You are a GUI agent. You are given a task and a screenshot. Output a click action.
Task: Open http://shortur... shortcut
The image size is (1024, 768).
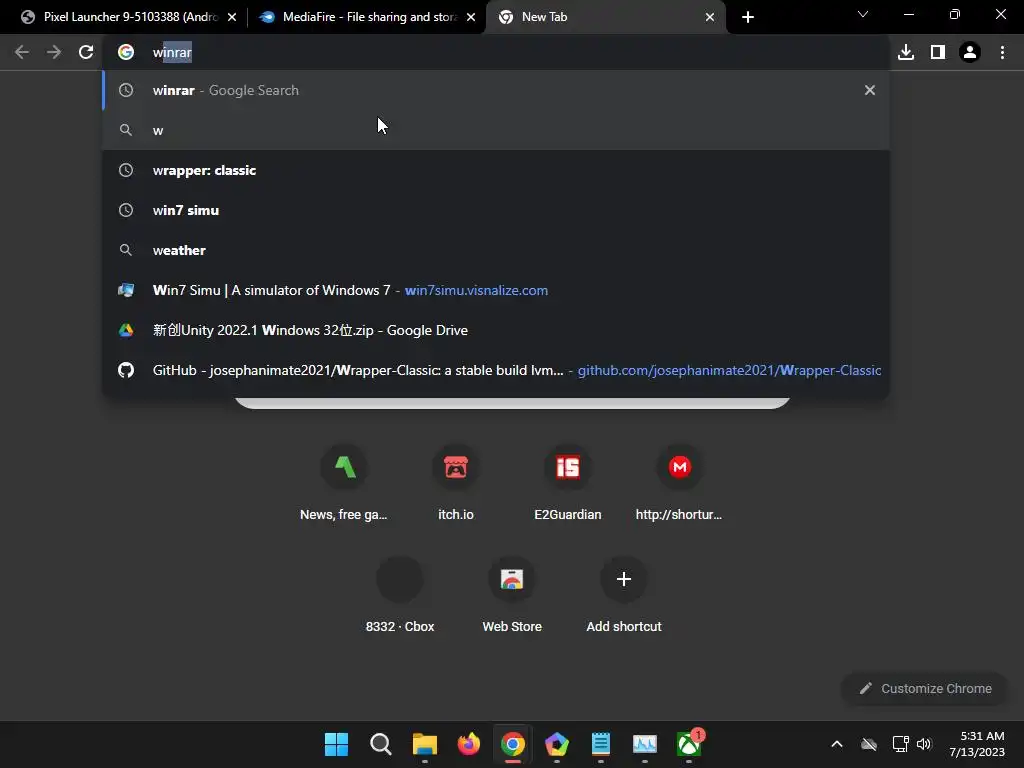[x=679, y=483]
